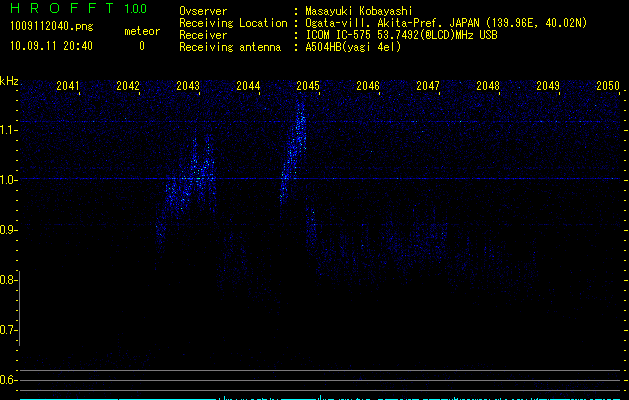Click the Ovserver label
629x400 pixels.
[203, 11]
